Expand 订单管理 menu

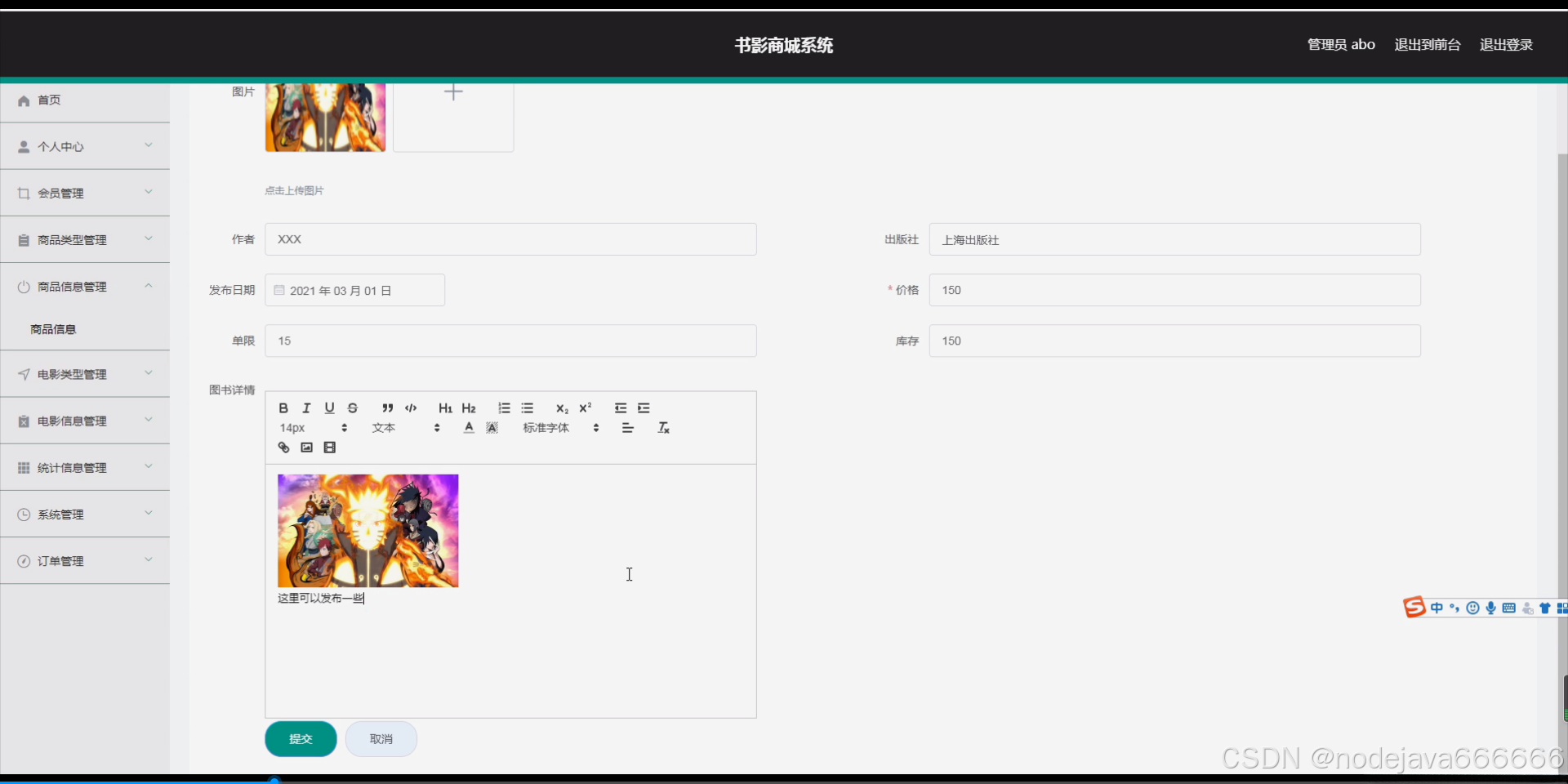click(x=85, y=561)
